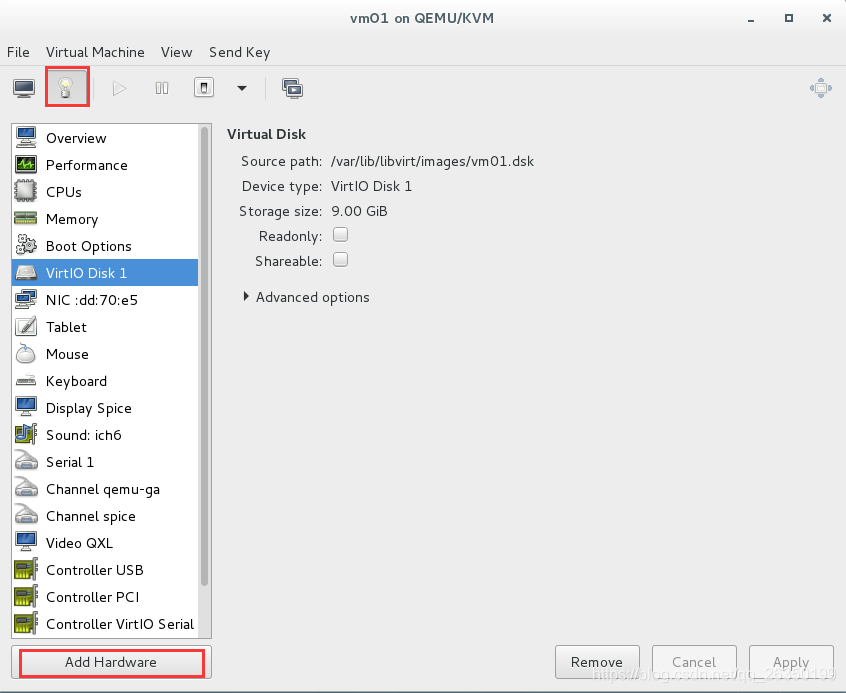Enable the Readonly checkbox
The width and height of the screenshot is (846, 693).
pyautogui.click(x=340, y=235)
